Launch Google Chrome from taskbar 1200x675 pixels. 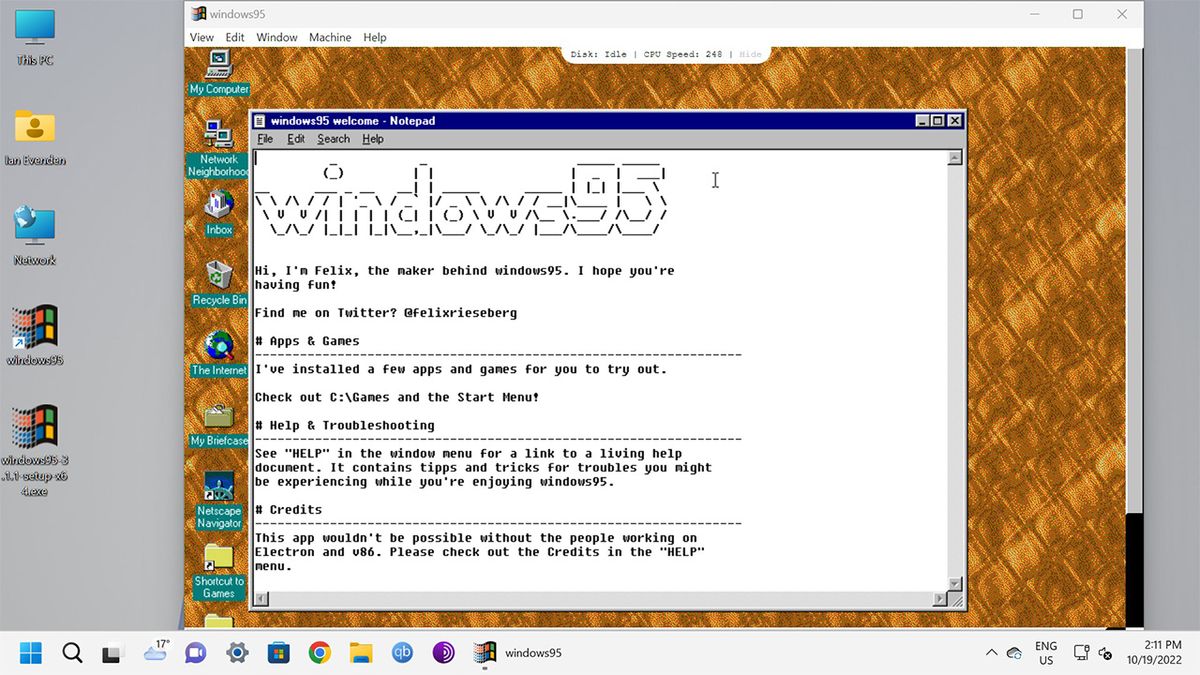(319, 653)
